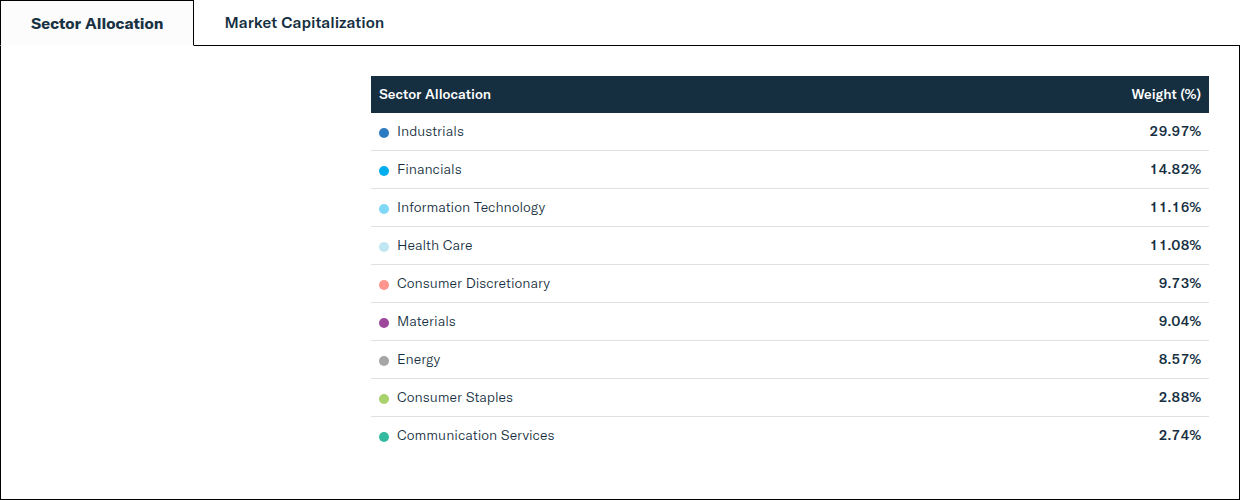Click the Consumer Staples label

click(455, 397)
